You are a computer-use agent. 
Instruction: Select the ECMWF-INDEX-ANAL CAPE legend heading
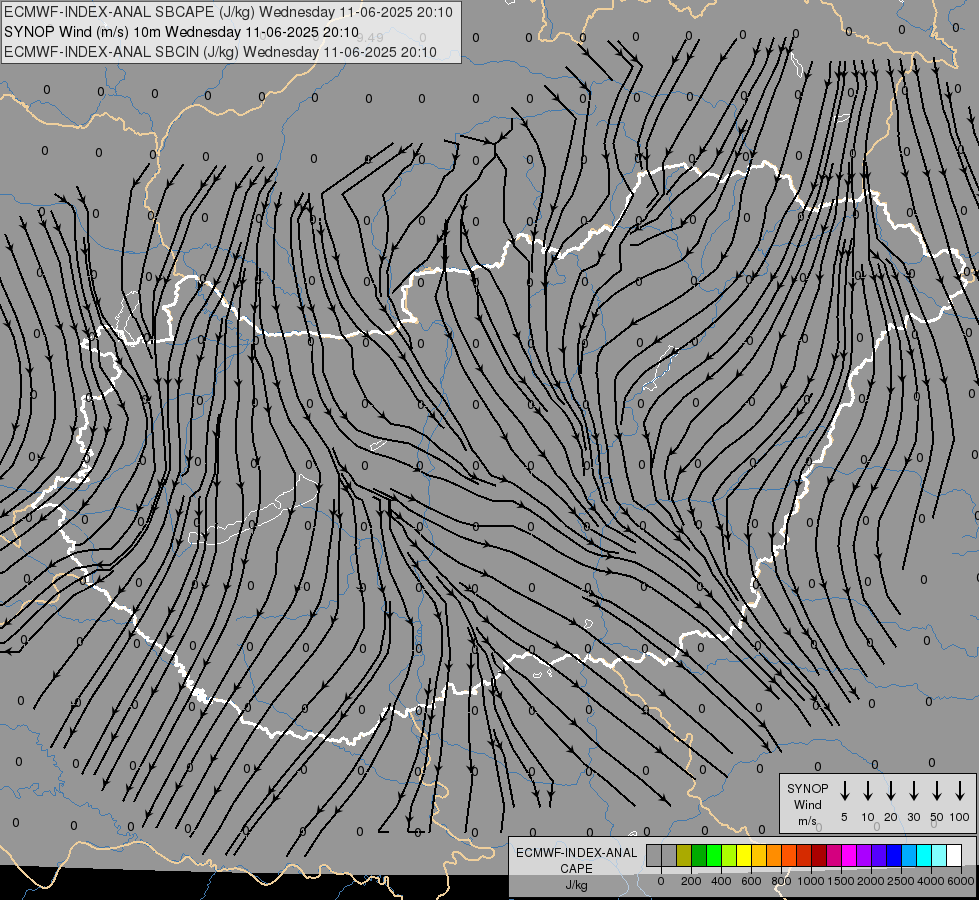[576, 868]
